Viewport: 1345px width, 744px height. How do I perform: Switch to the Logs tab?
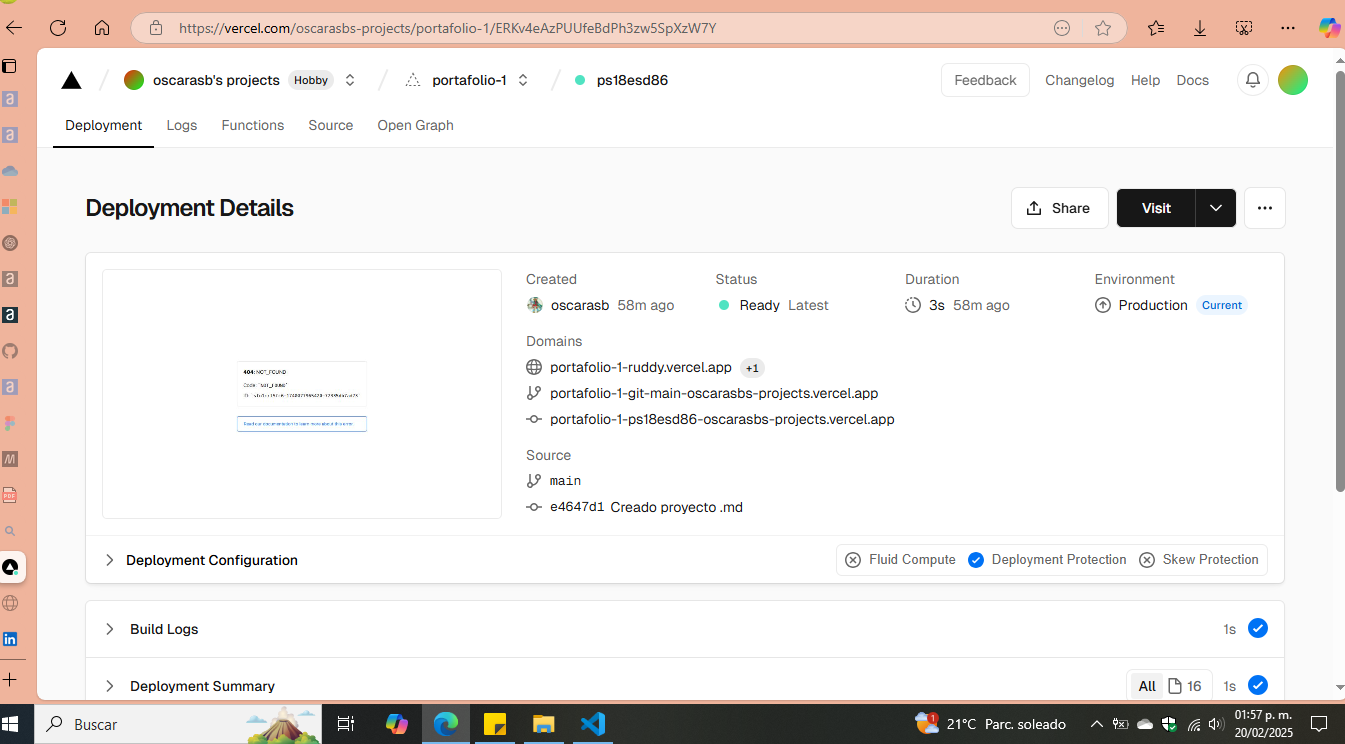[182, 125]
